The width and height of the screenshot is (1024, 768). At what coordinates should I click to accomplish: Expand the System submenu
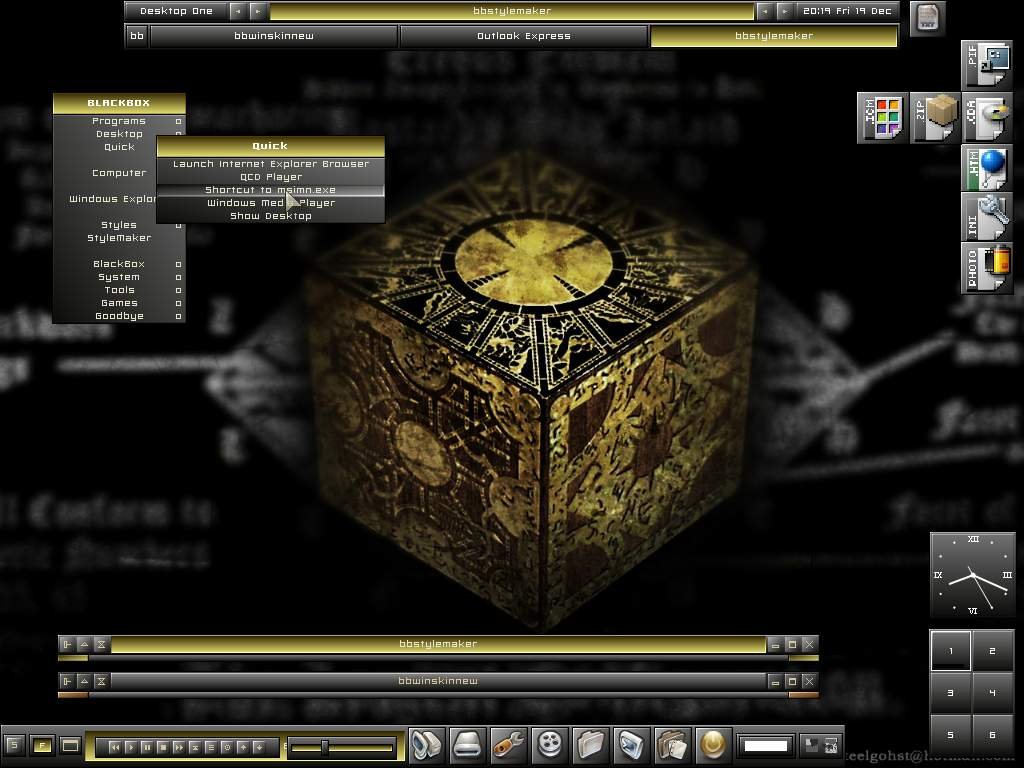[119, 277]
